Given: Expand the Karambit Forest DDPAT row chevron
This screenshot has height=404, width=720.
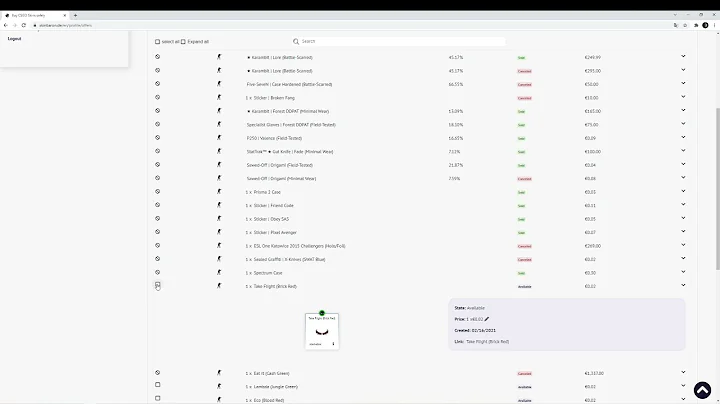Looking at the screenshot, I should click(x=683, y=110).
